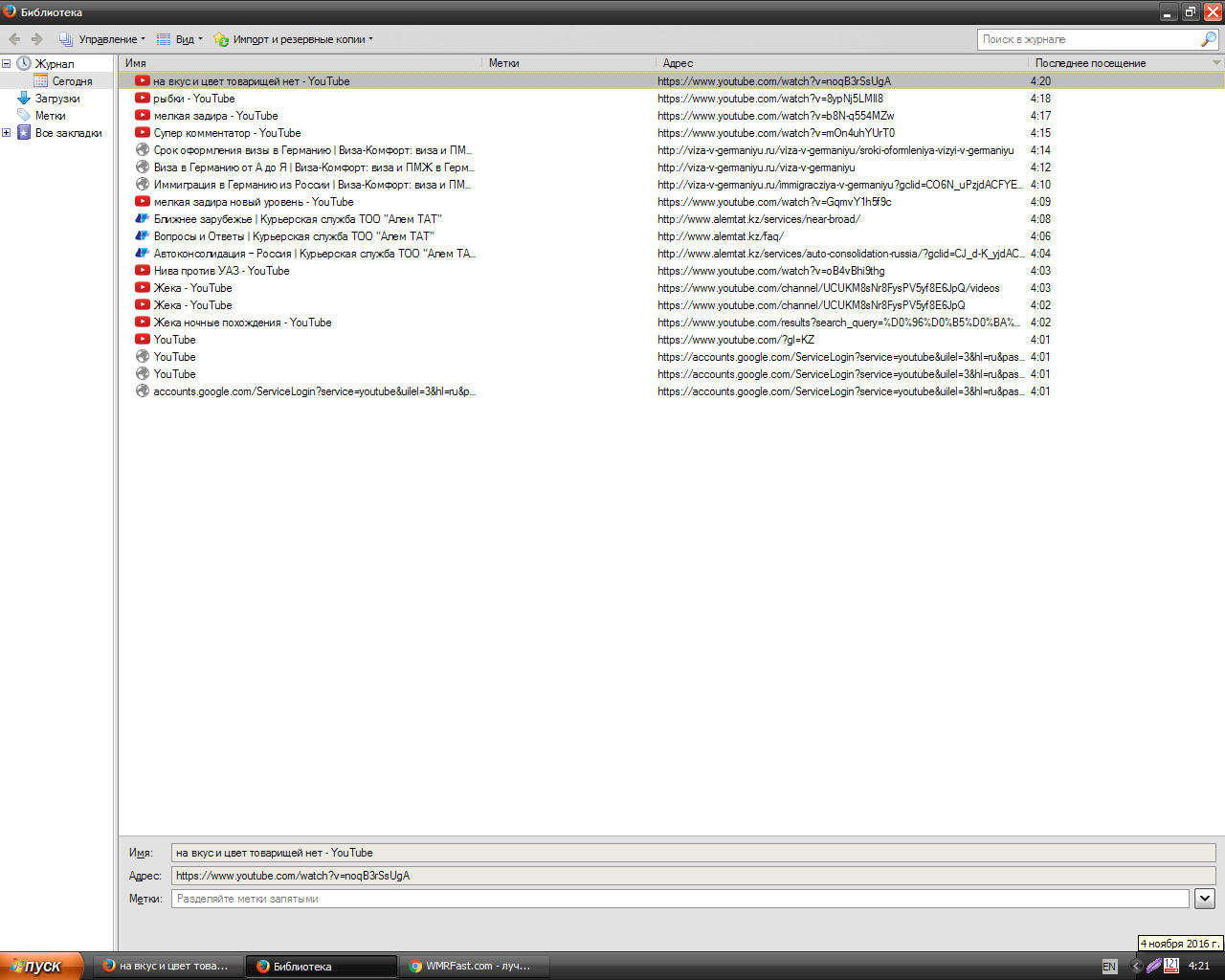Image resolution: width=1225 pixels, height=980 pixels.
Task: Click Алем ТАТ icon of 'Ближнее зарубежье' row
Action: 143,219
